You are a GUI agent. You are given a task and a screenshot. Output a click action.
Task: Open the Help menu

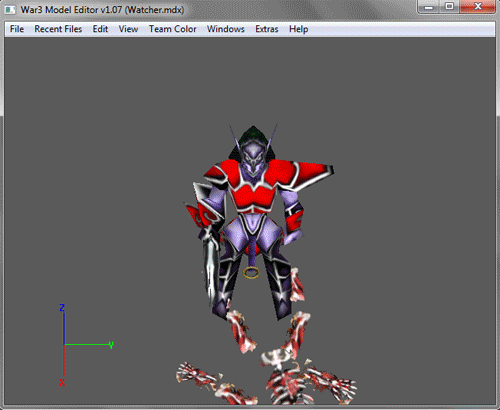[x=298, y=29]
